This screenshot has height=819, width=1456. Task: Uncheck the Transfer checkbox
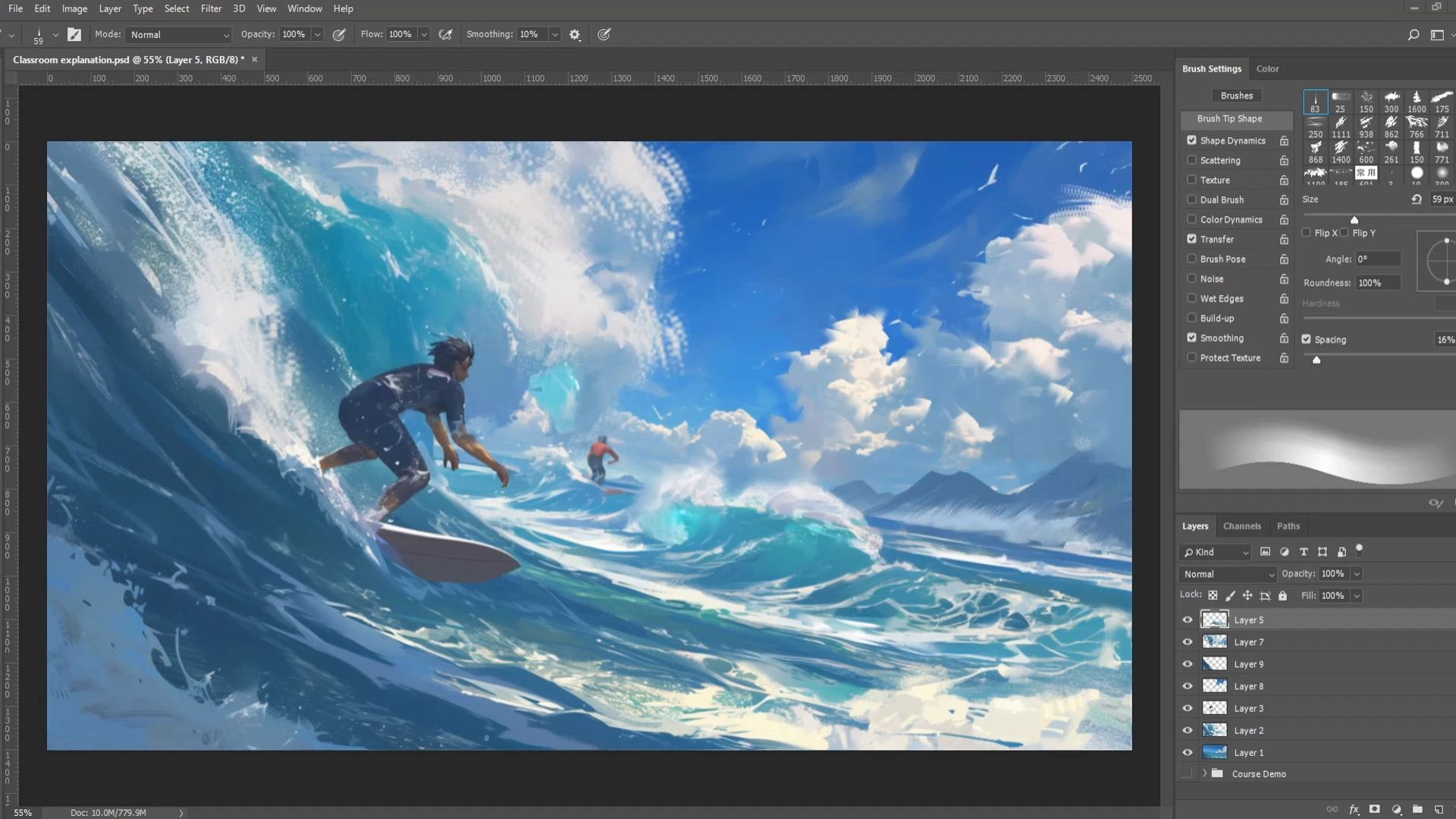click(1191, 239)
